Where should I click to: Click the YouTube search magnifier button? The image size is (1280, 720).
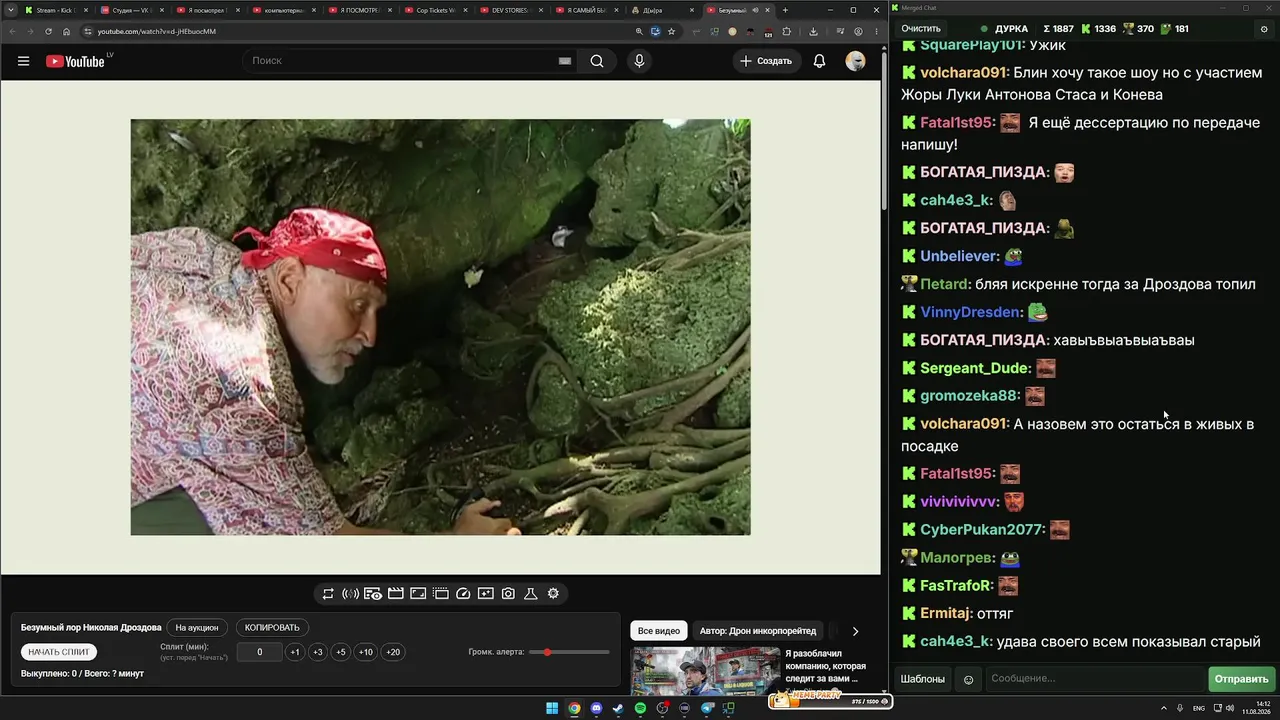click(x=597, y=61)
